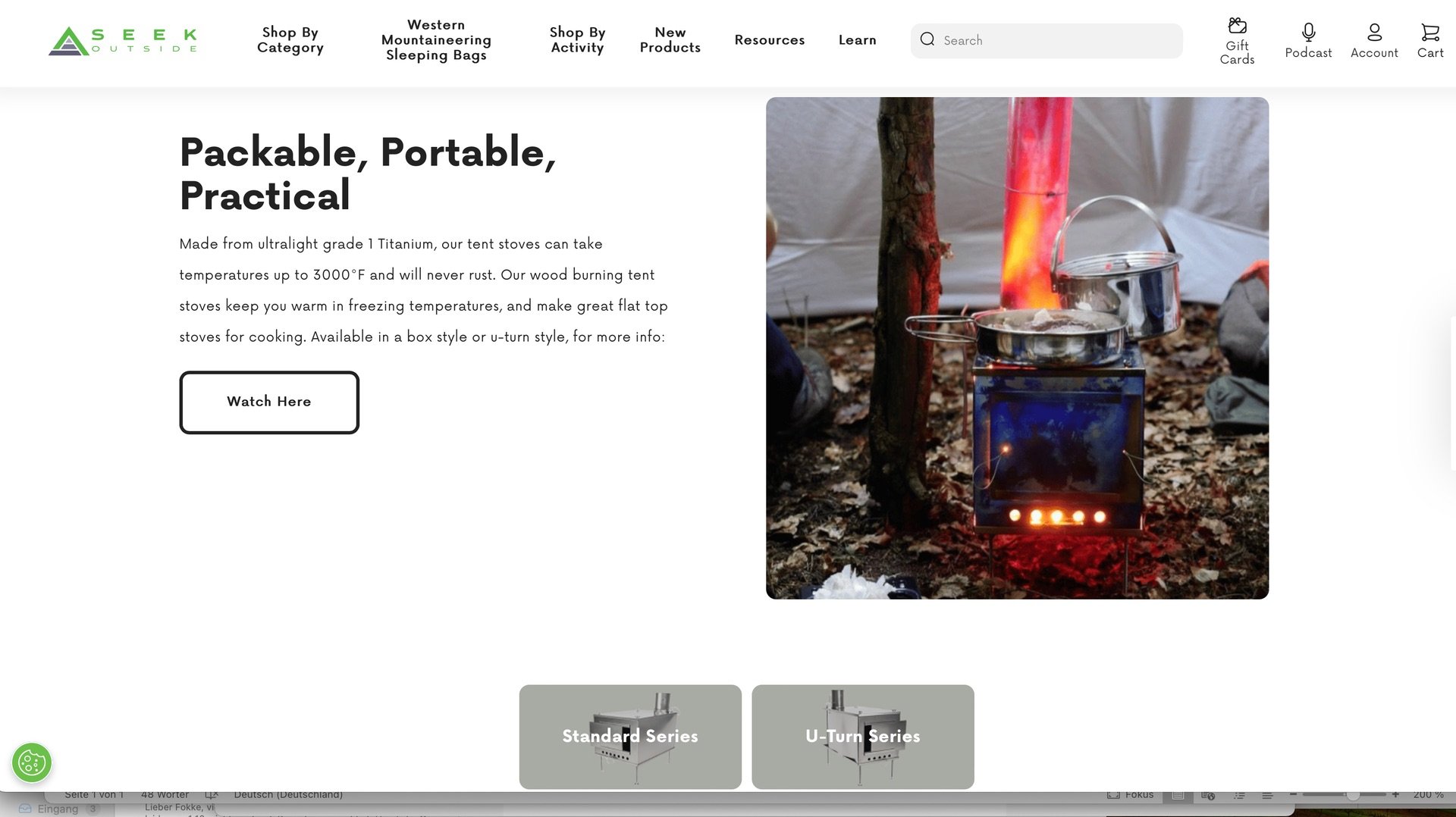Viewport: 1456px width, 817px height.
Task: Open the U-Turn Series stove tile
Action: point(863,737)
